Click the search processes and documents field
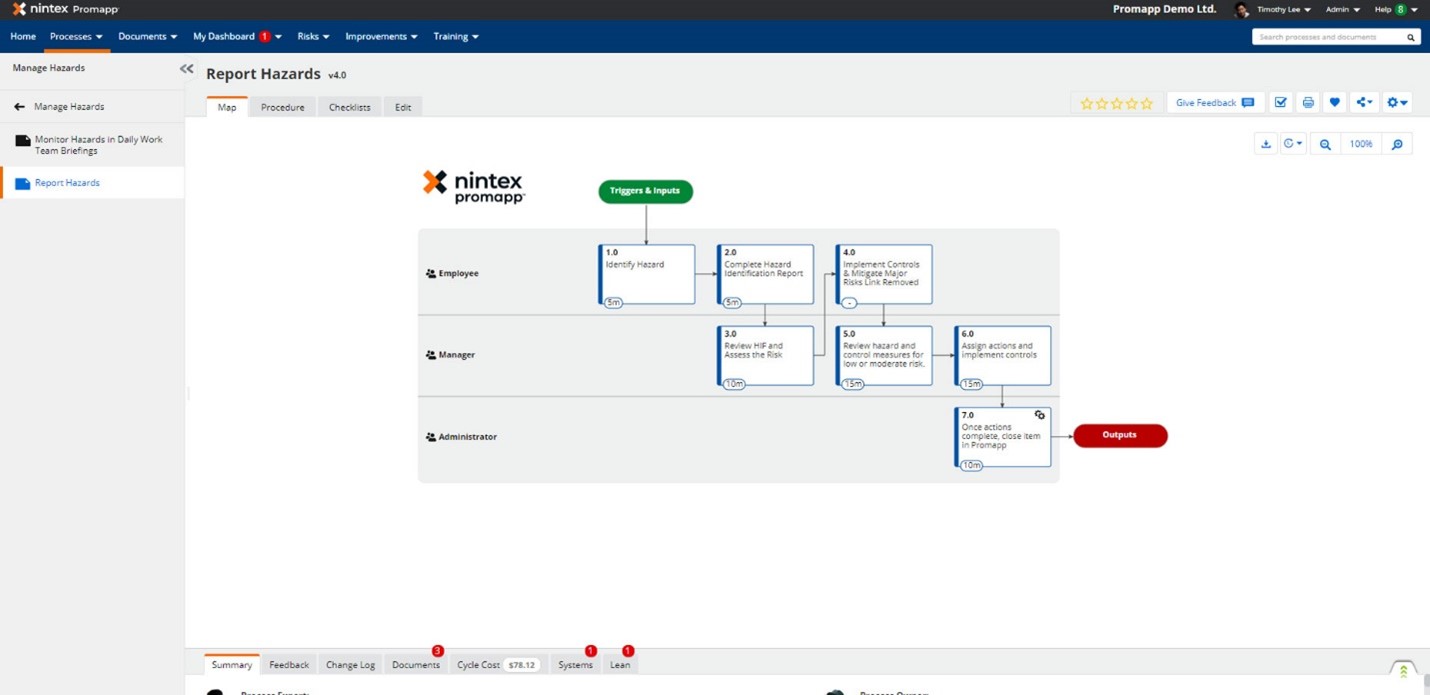Viewport: 1430px width, 695px height. (x=1327, y=37)
